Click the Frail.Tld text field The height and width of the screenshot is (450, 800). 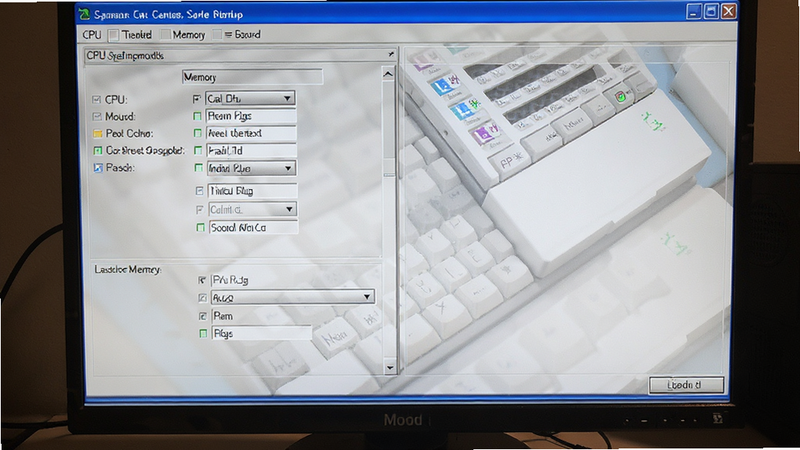pyautogui.click(x=252, y=151)
